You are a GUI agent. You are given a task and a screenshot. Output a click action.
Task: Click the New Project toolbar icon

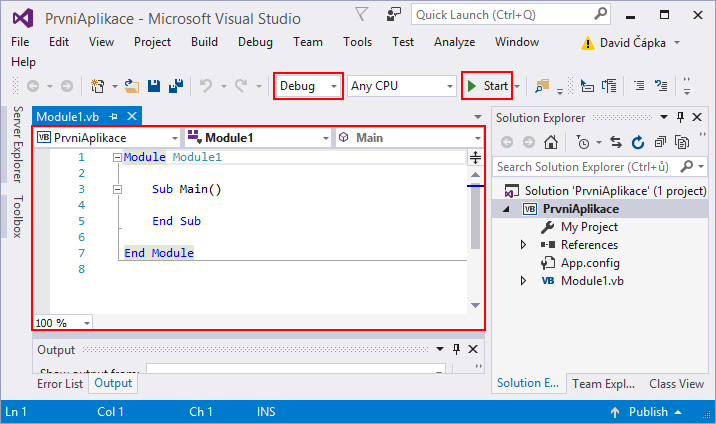(97, 86)
